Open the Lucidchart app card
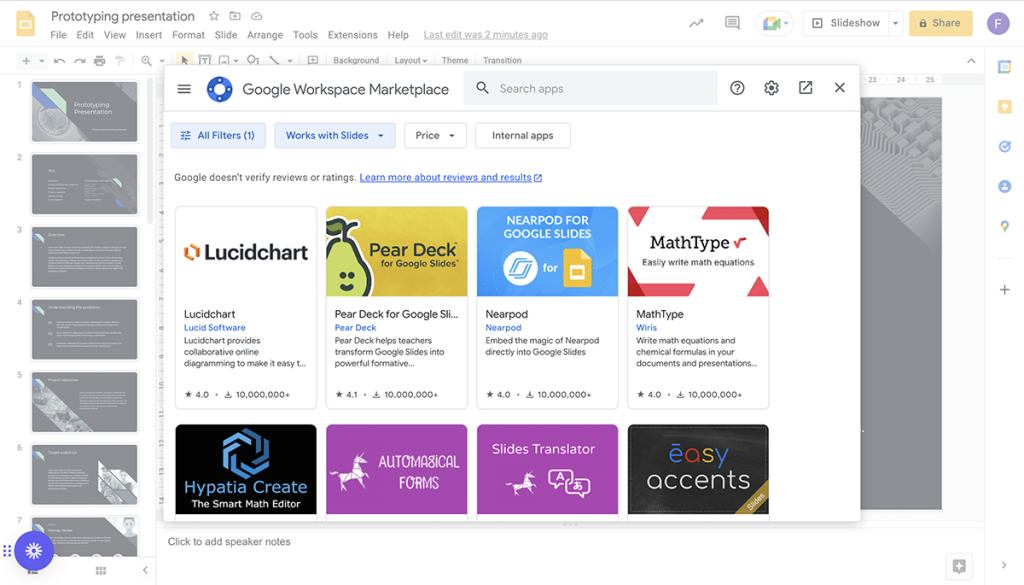This screenshot has width=1024, height=585. pos(246,308)
